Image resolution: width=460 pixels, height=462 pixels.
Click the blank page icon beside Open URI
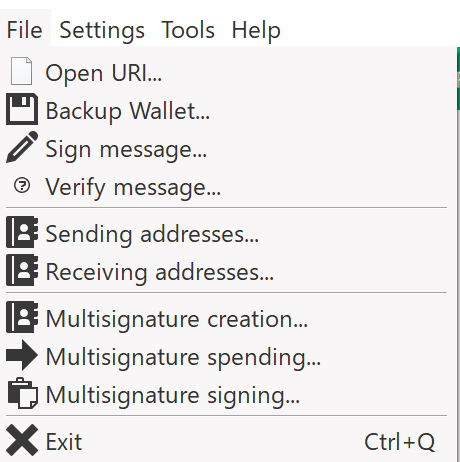click(22, 71)
